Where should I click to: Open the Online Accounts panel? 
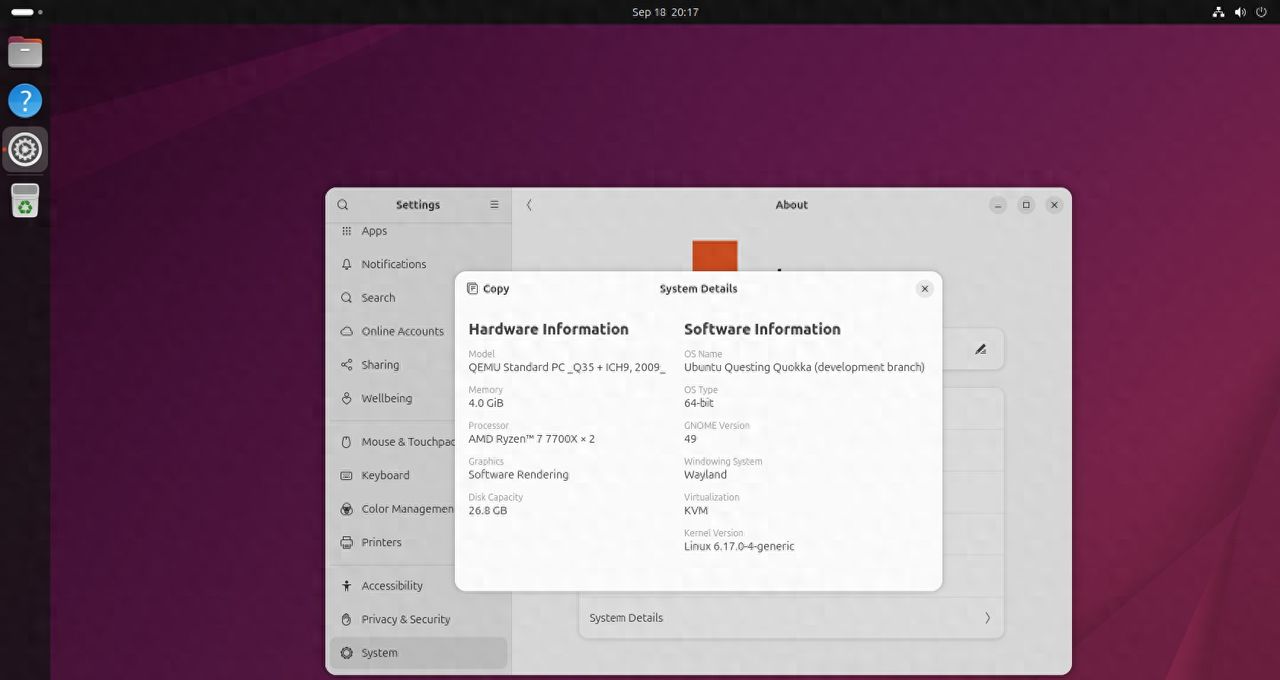[402, 331]
